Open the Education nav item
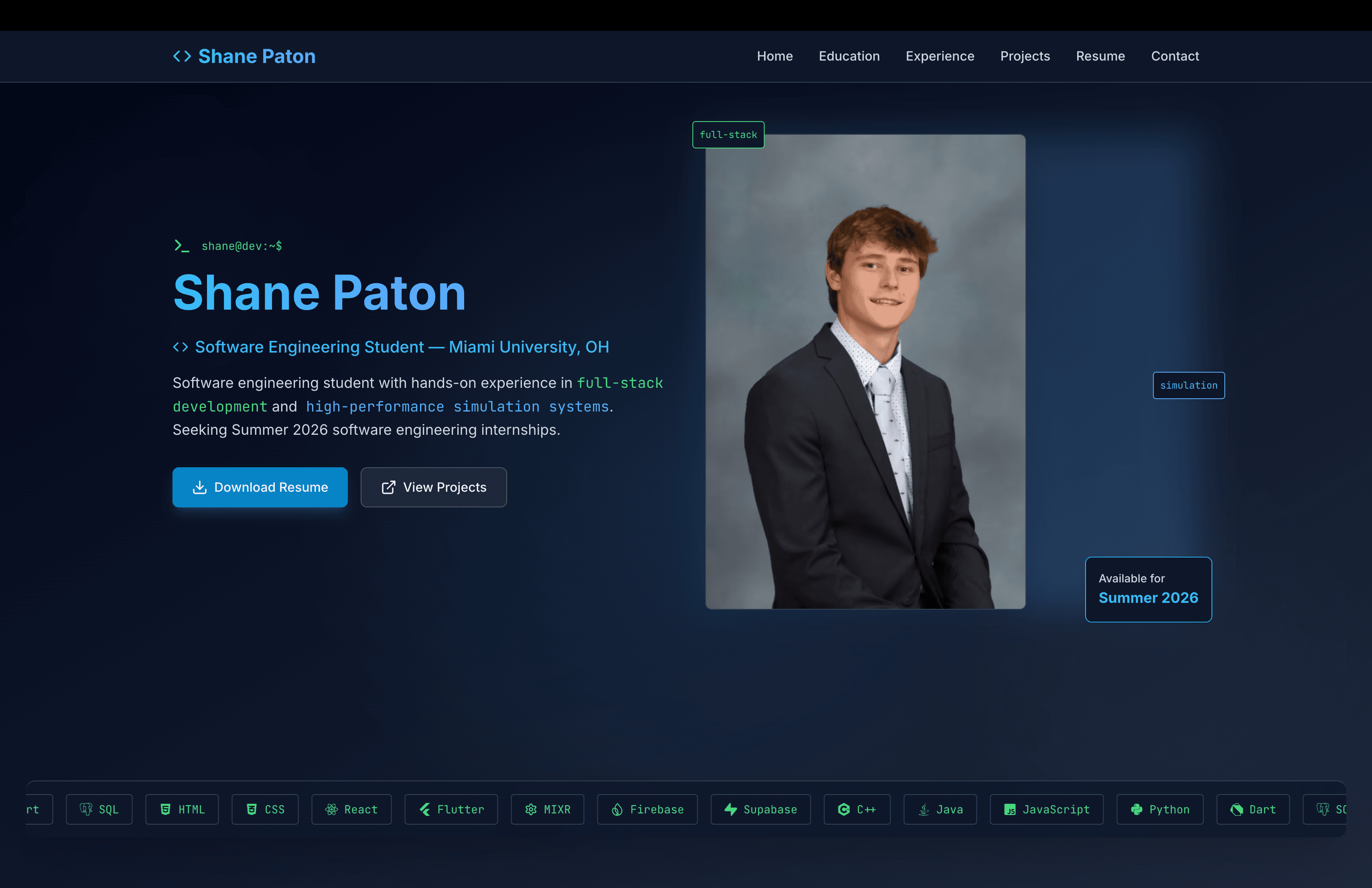Image resolution: width=1372 pixels, height=888 pixels. pyautogui.click(x=848, y=56)
